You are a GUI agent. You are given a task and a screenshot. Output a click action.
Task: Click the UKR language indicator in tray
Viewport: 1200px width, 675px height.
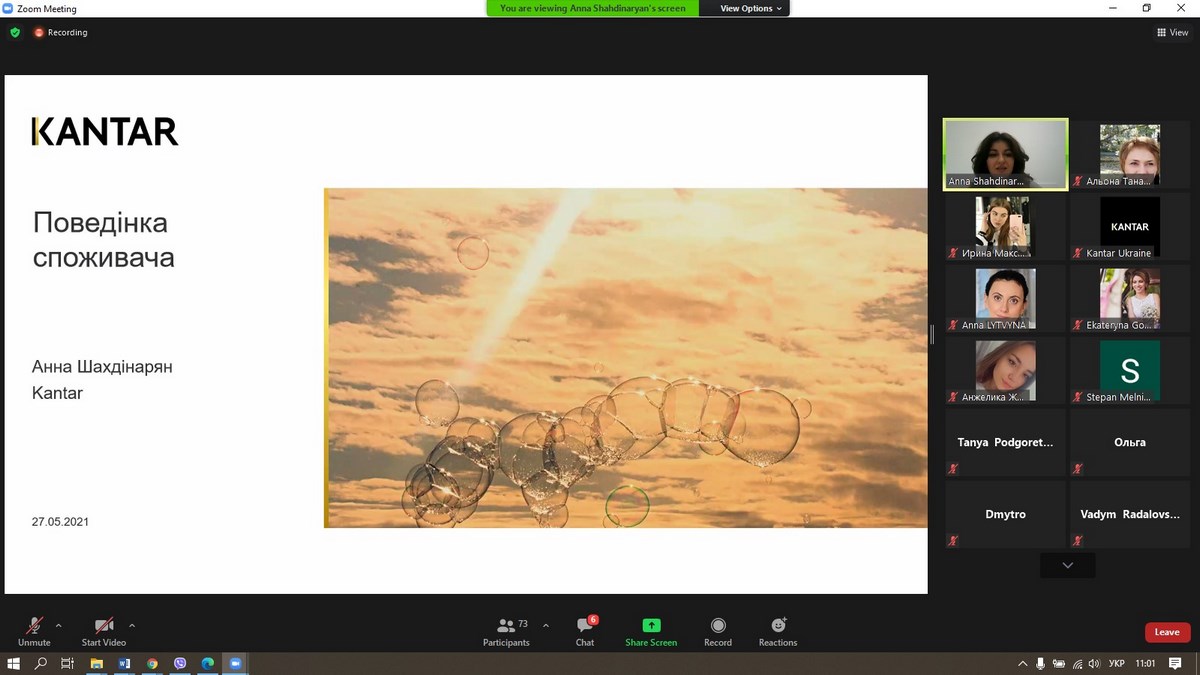1118,663
